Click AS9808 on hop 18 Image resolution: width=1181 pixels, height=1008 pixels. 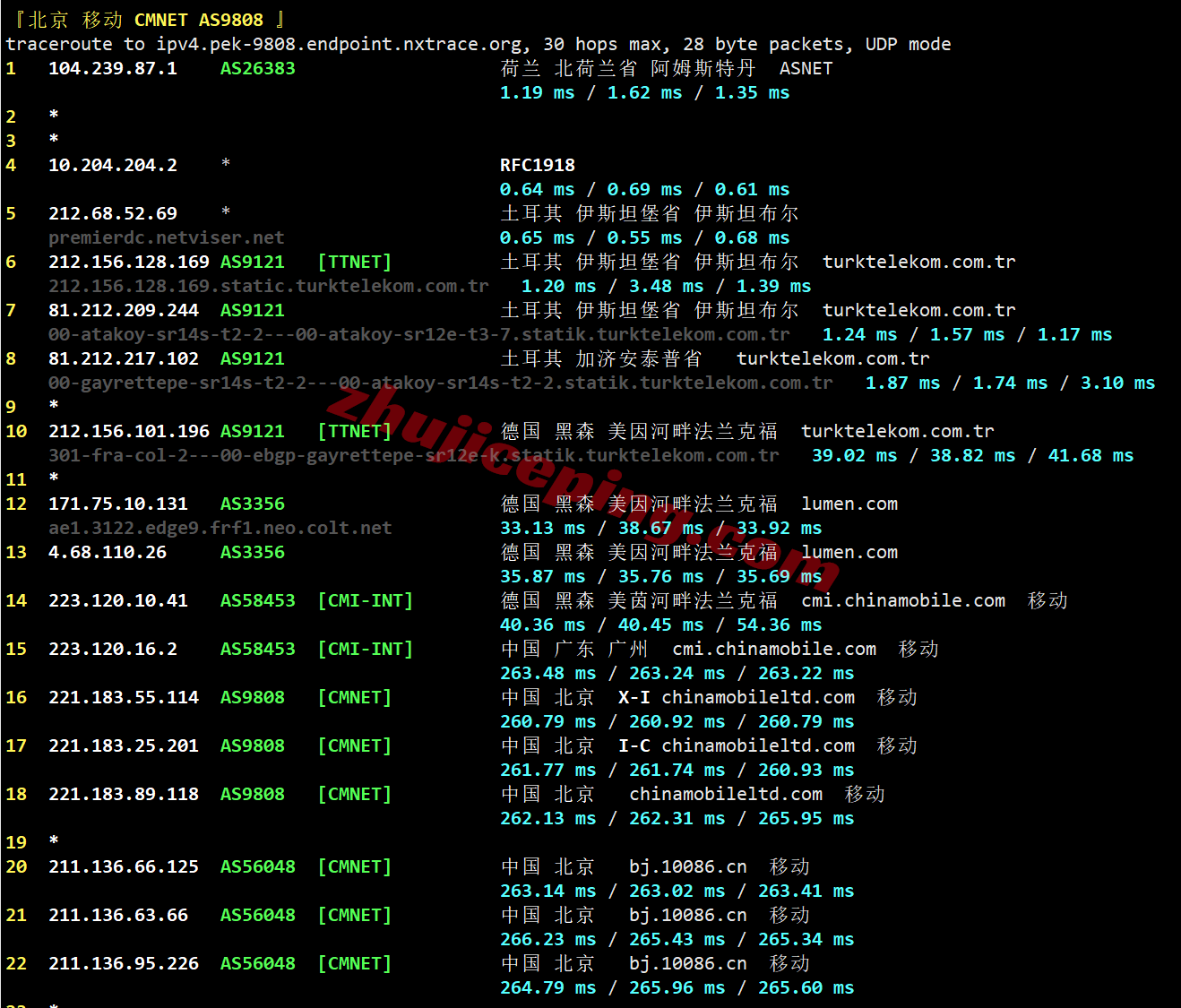(253, 794)
